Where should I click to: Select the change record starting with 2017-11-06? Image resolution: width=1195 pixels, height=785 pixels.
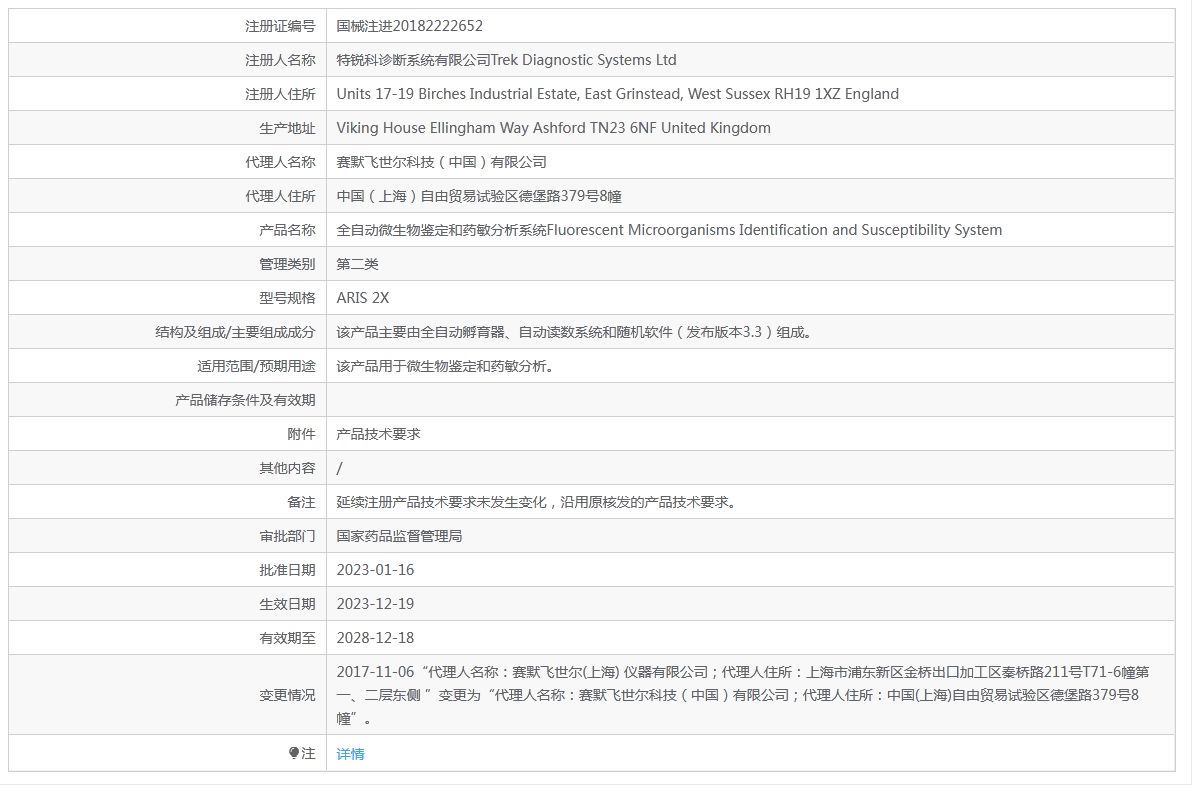[743, 695]
